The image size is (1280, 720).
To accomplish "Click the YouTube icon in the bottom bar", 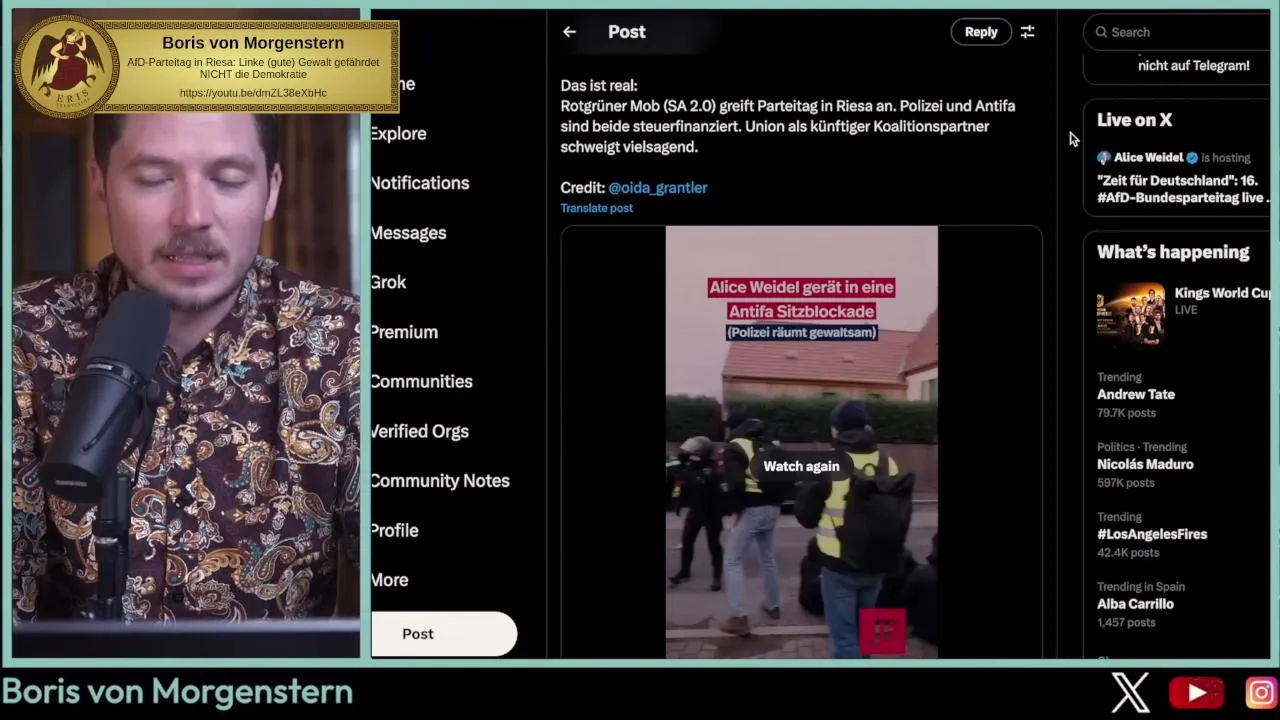I will pos(1196,692).
